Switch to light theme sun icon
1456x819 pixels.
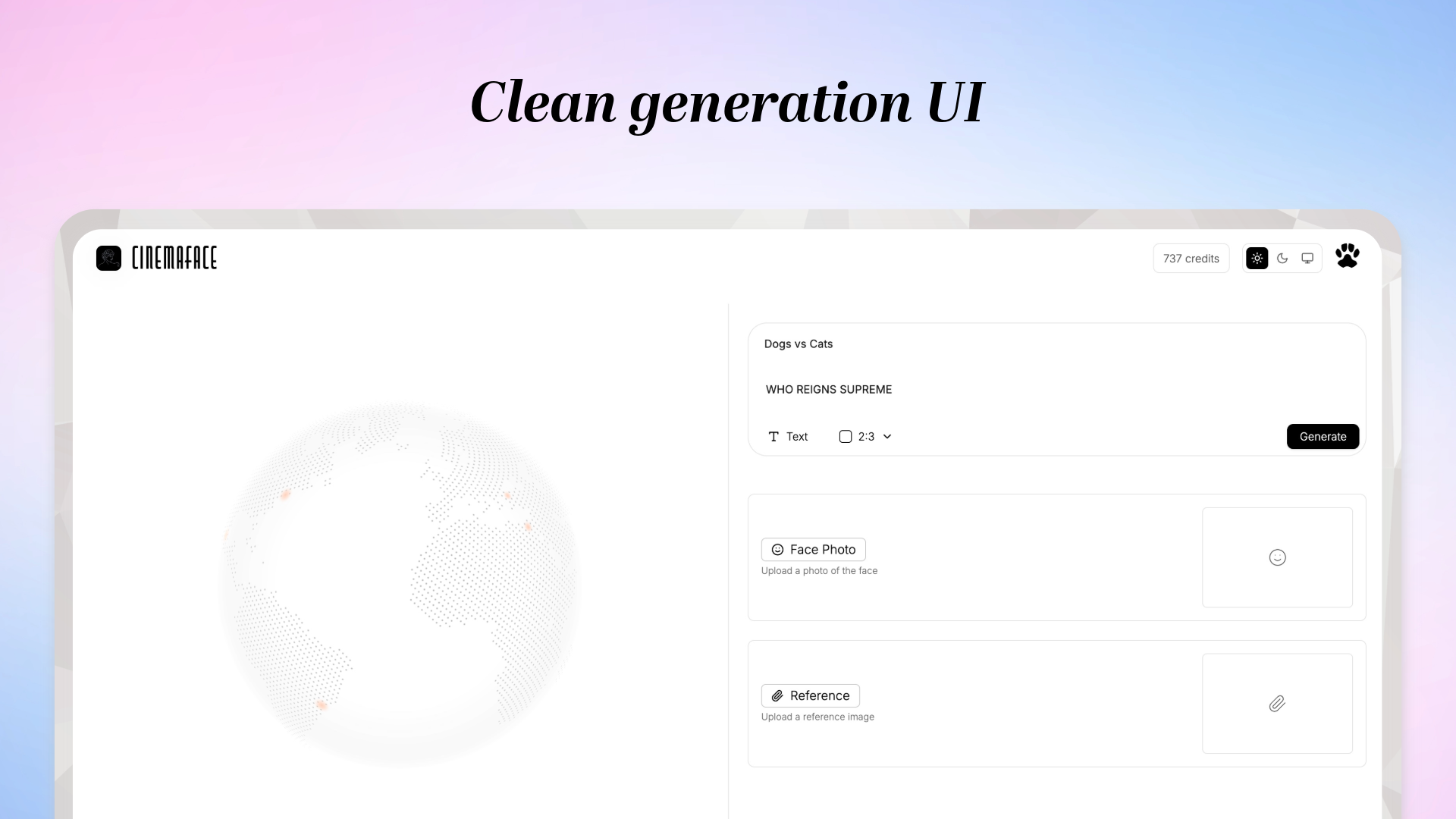(1257, 259)
